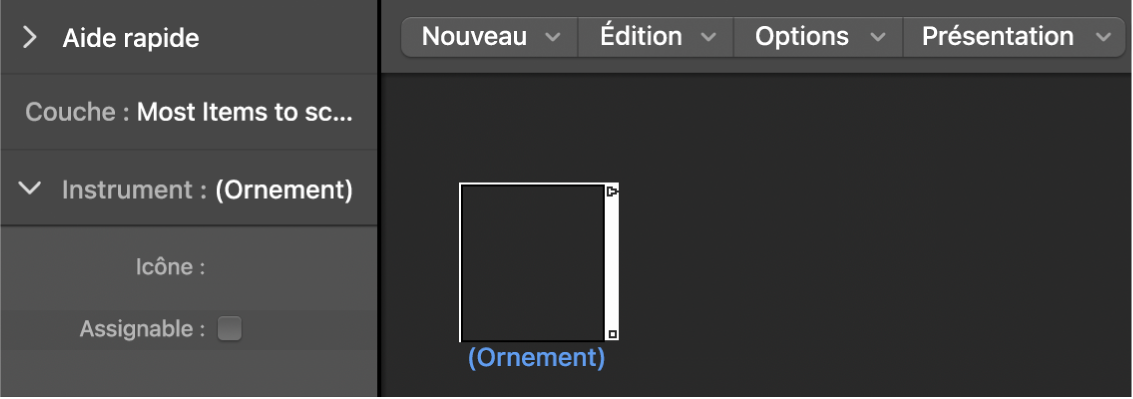Click the dropdown arrow next to Édition
The image size is (1133, 399).
tap(709, 38)
